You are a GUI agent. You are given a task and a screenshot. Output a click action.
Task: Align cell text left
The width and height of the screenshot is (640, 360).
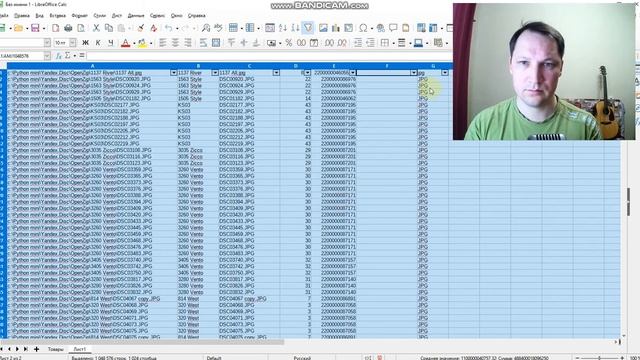pyautogui.click(x=162, y=42)
